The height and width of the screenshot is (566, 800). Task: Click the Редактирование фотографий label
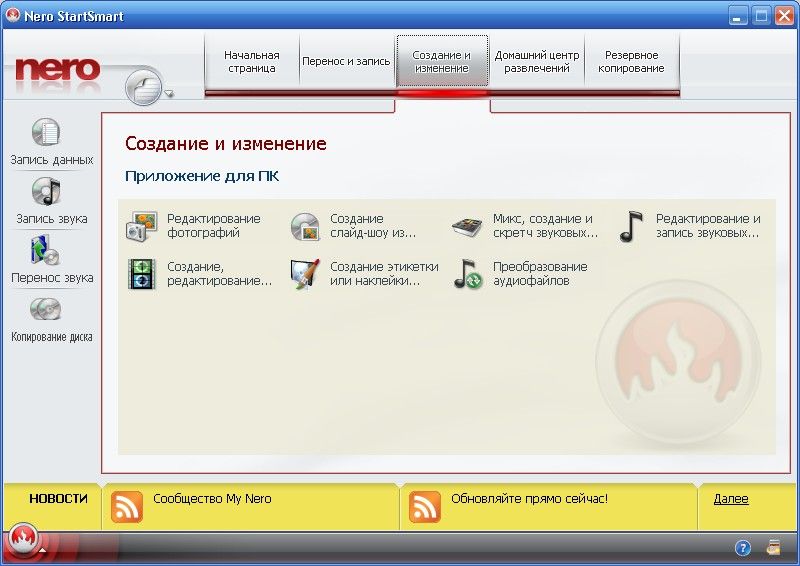click(x=214, y=226)
